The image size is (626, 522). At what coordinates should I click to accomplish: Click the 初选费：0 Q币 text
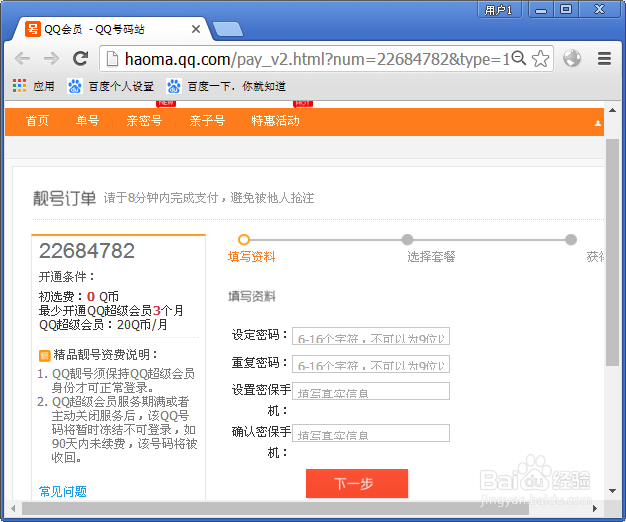pyautogui.click(x=79, y=297)
